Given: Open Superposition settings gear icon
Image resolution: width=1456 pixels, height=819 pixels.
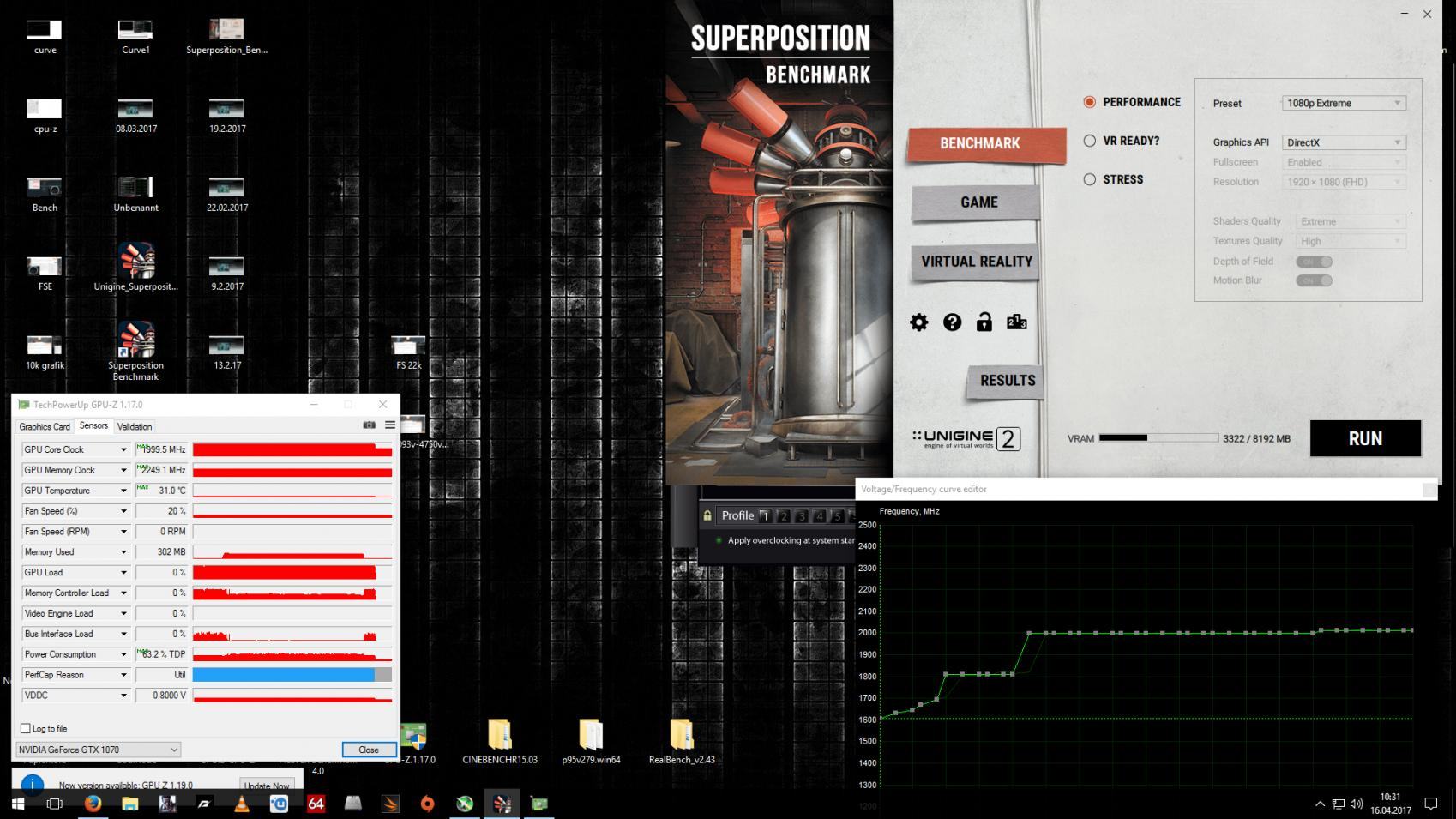Looking at the screenshot, I should pyautogui.click(x=918, y=322).
